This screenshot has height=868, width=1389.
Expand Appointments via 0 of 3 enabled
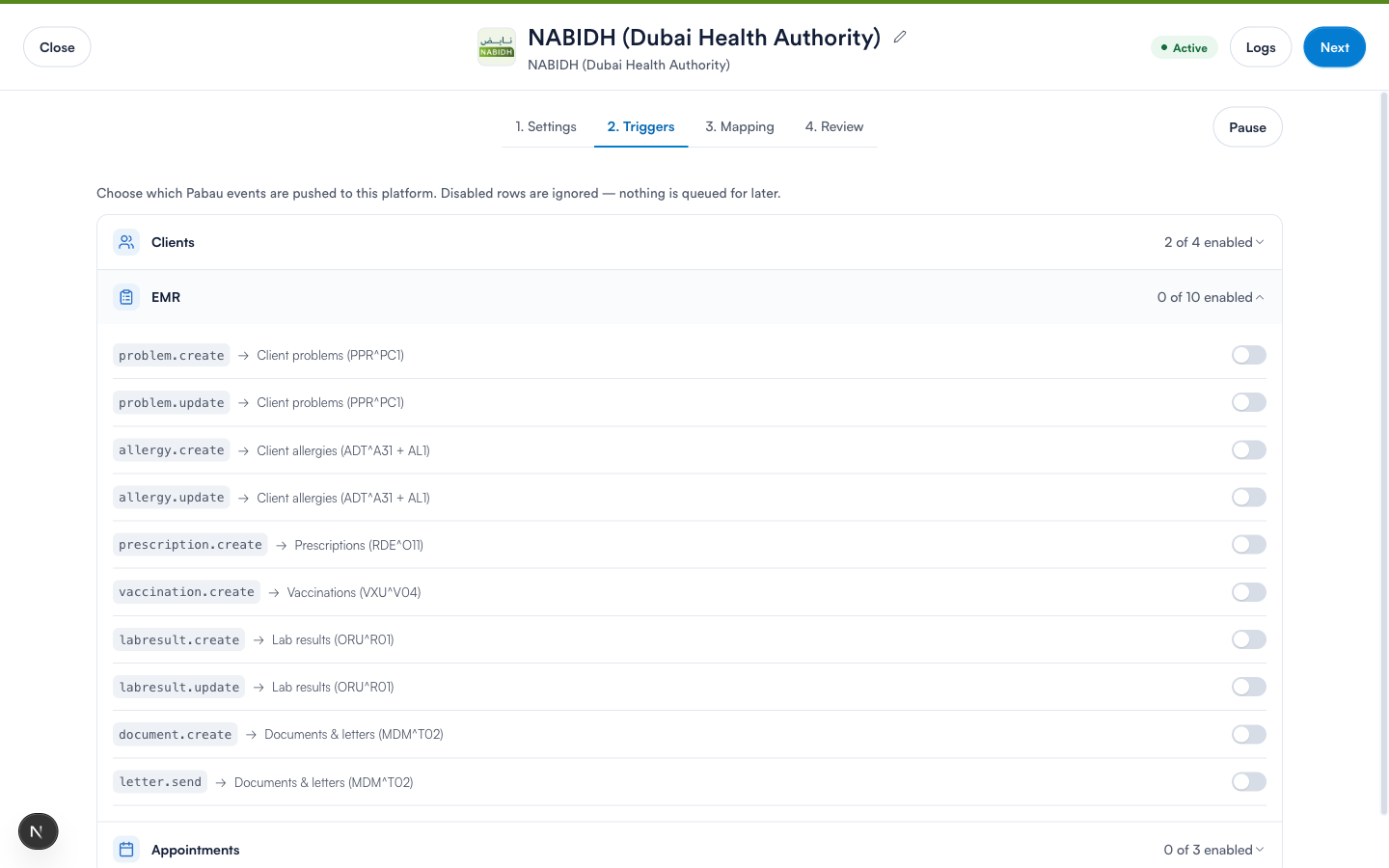pos(1213,850)
